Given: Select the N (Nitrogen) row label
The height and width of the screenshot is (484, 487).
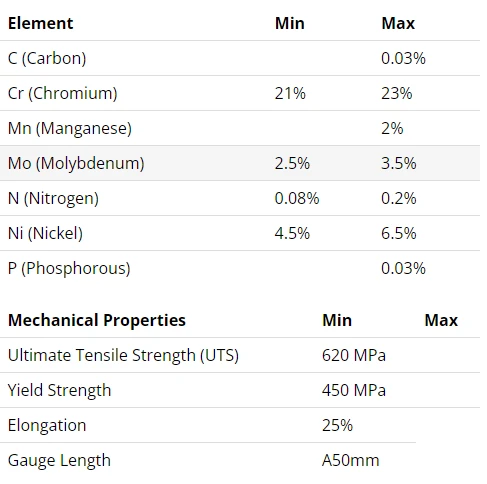Looking at the screenshot, I should pos(53,198).
